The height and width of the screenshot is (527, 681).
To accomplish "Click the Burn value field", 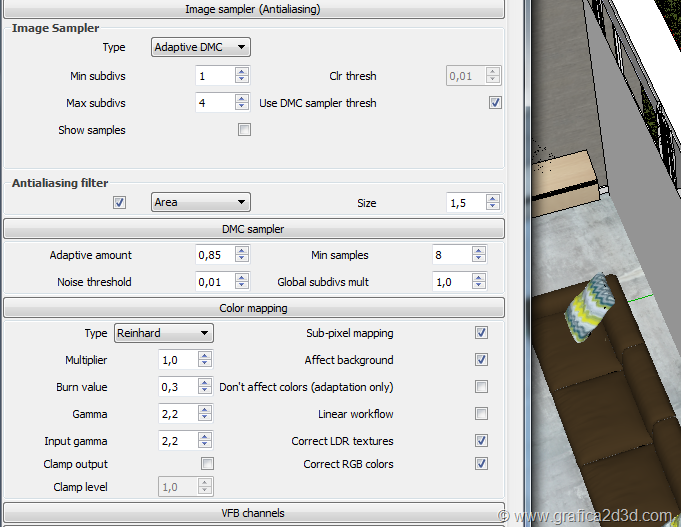I will (x=178, y=387).
